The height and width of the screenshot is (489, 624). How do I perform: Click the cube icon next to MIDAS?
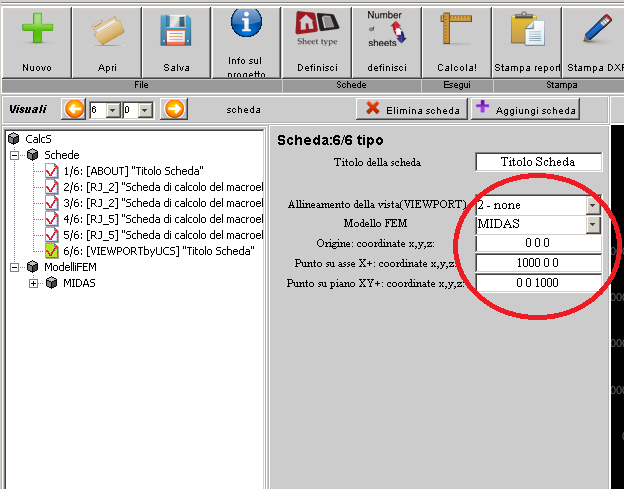[52, 283]
